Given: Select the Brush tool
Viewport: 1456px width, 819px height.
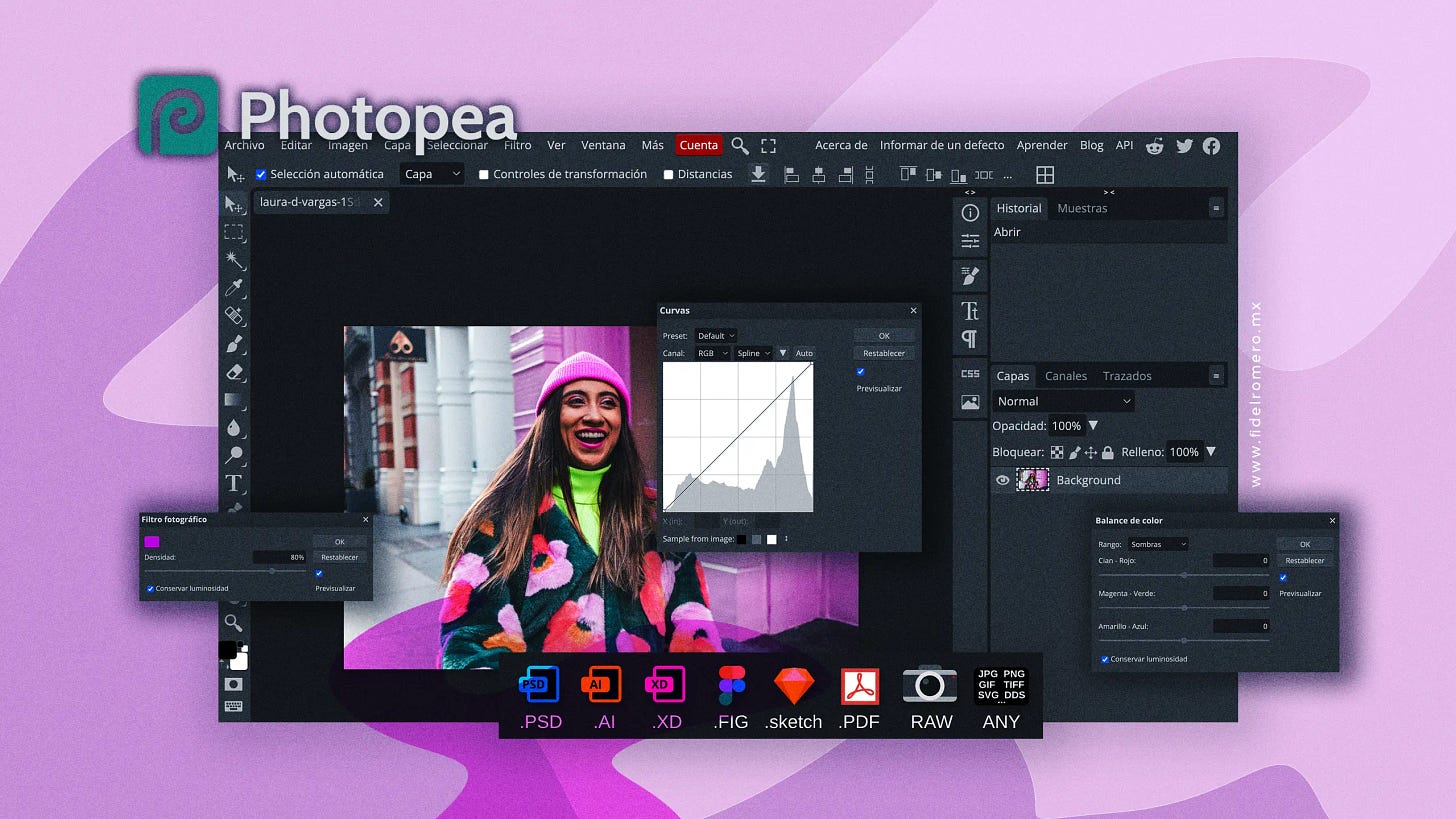Looking at the screenshot, I should tap(234, 344).
